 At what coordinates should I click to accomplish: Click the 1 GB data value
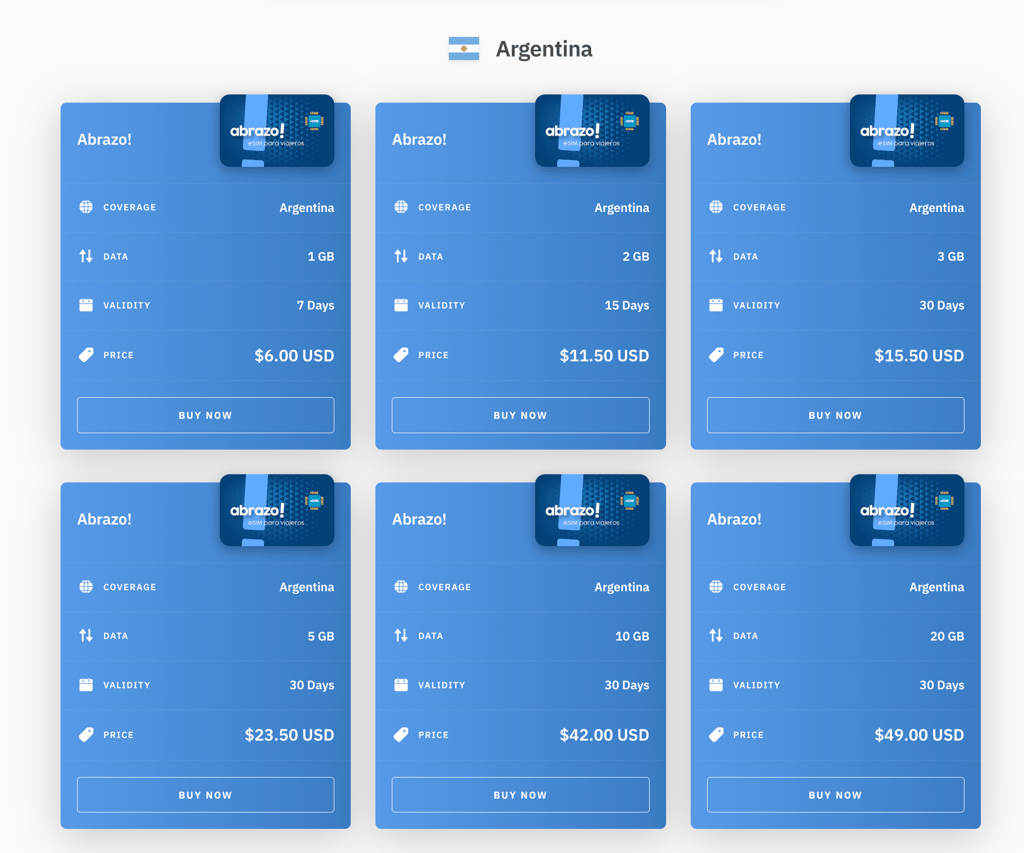321,256
